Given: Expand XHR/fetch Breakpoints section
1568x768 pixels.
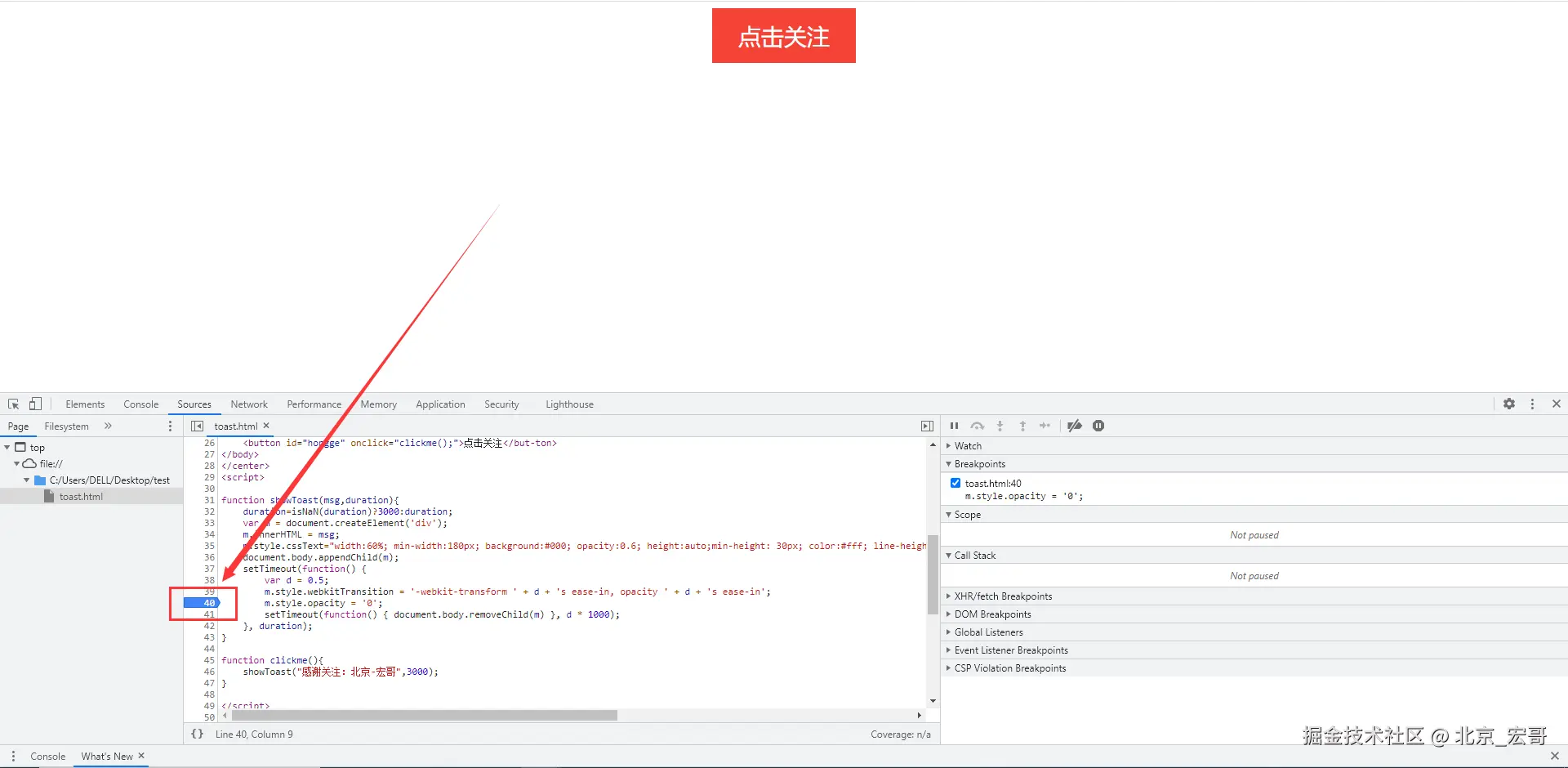Looking at the screenshot, I should [x=948, y=596].
